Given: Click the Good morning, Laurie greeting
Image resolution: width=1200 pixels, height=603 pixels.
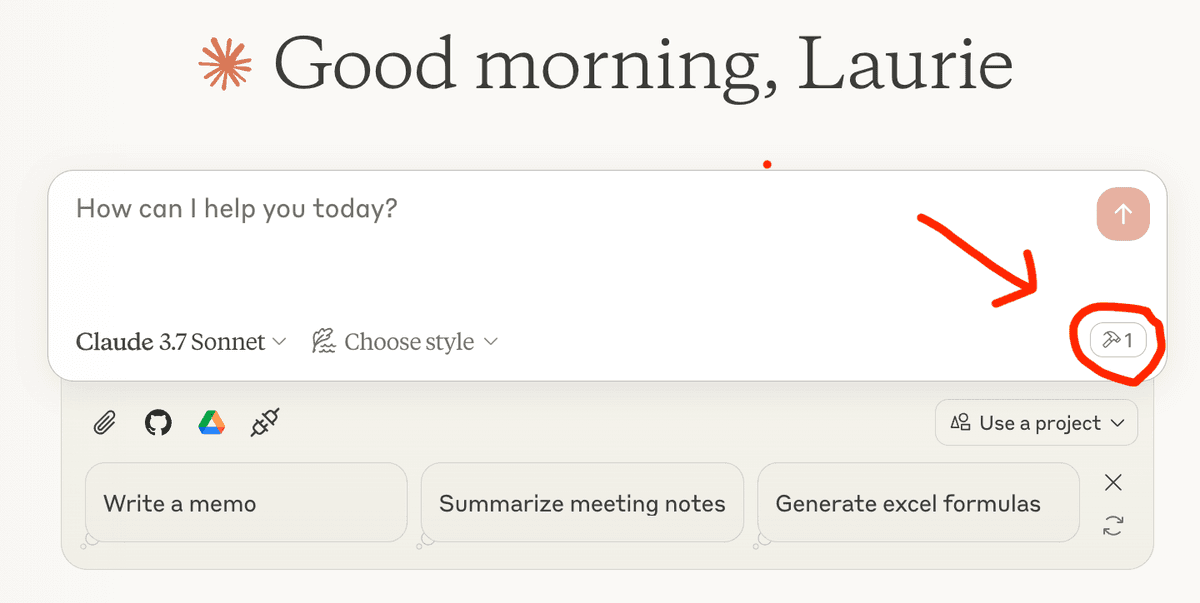Looking at the screenshot, I should click(x=643, y=65).
